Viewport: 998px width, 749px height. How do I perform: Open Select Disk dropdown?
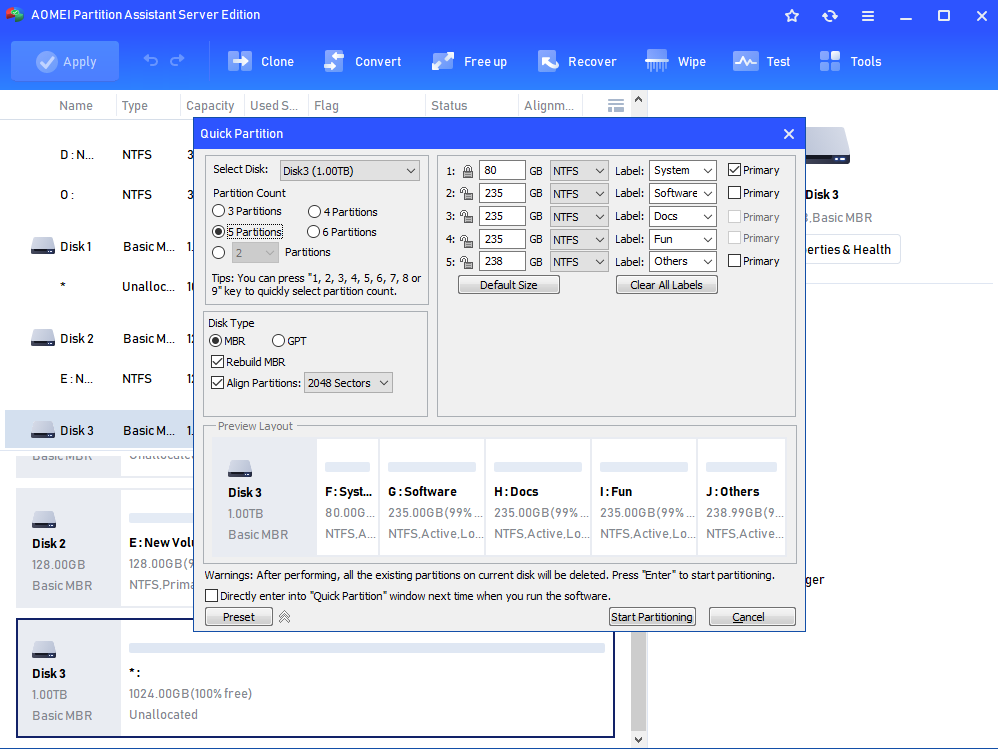tap(349, 171)
